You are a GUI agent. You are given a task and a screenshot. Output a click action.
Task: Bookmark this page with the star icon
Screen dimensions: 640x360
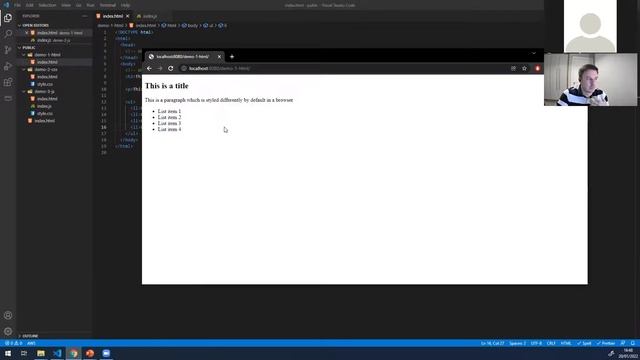[524, 68]
